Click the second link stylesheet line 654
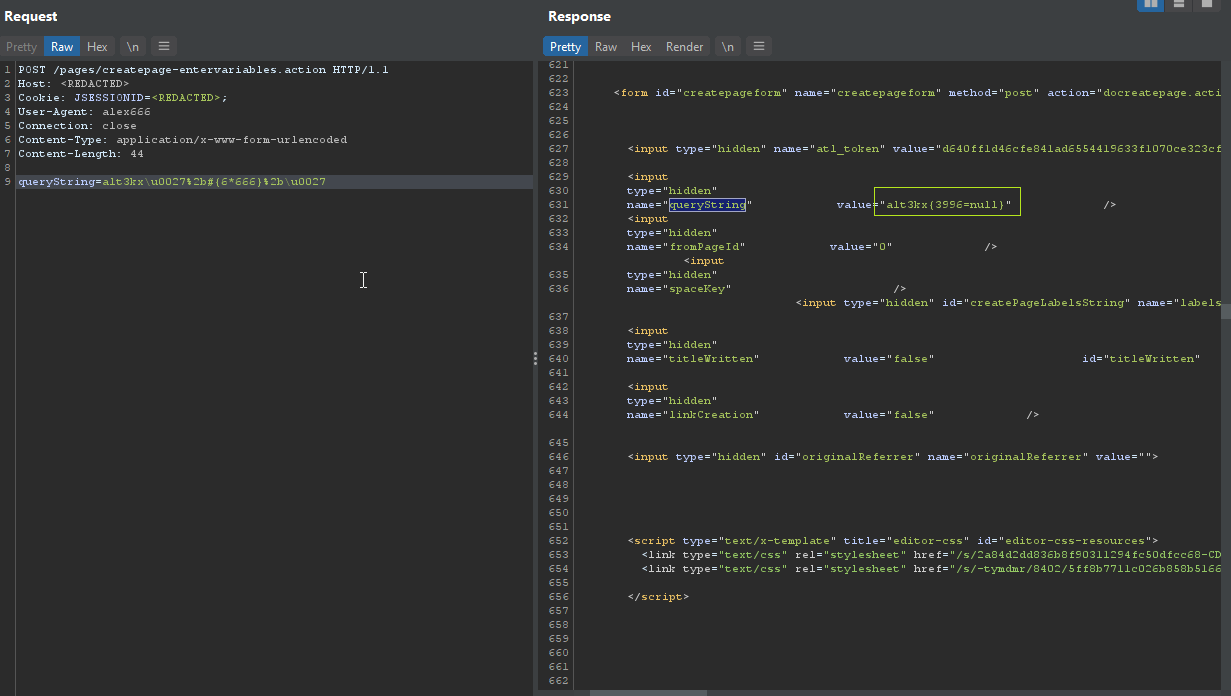The height and width of the screenshot is (696, 1231). tap(931, 569)
